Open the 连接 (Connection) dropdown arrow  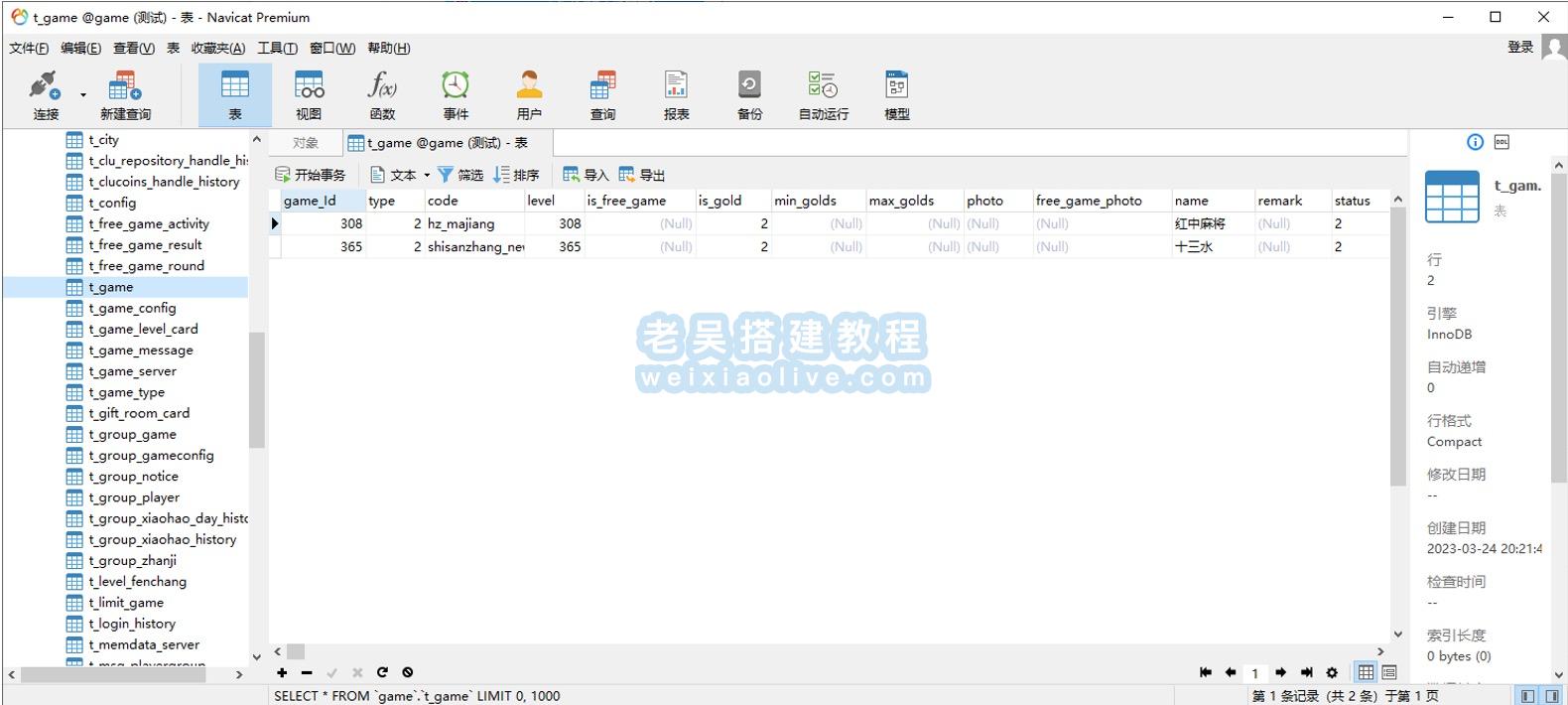point(83,95)
